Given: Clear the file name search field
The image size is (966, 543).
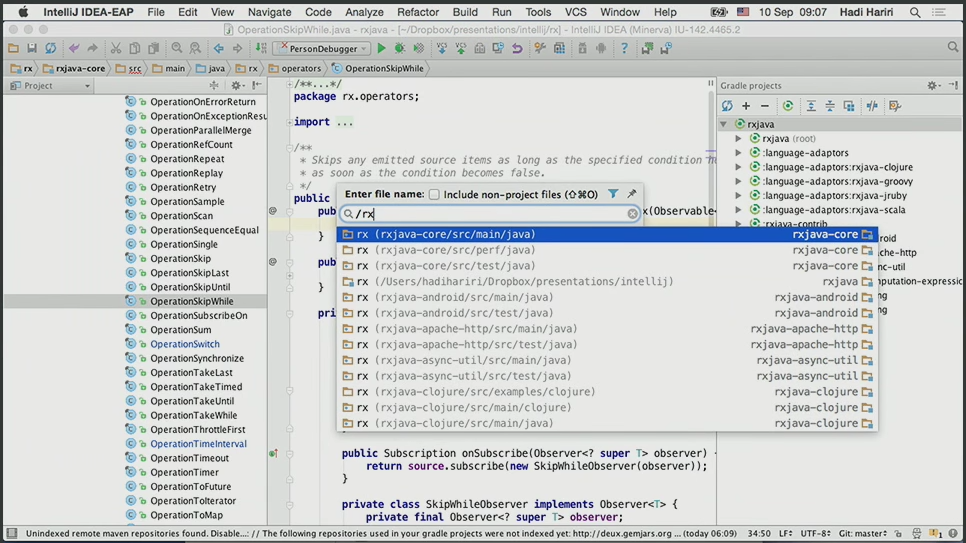Looking at the screenshot, I should pos(633,214).
